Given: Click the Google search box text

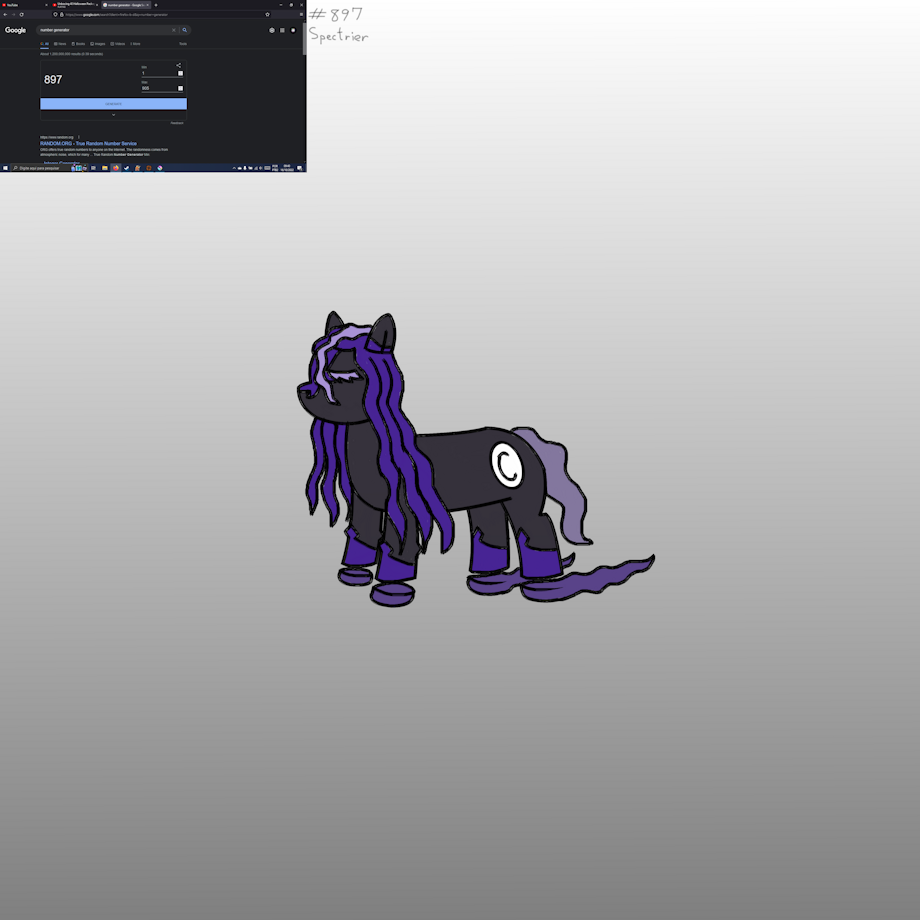Looking at the screenshot, I should click(x=55, y=30).
